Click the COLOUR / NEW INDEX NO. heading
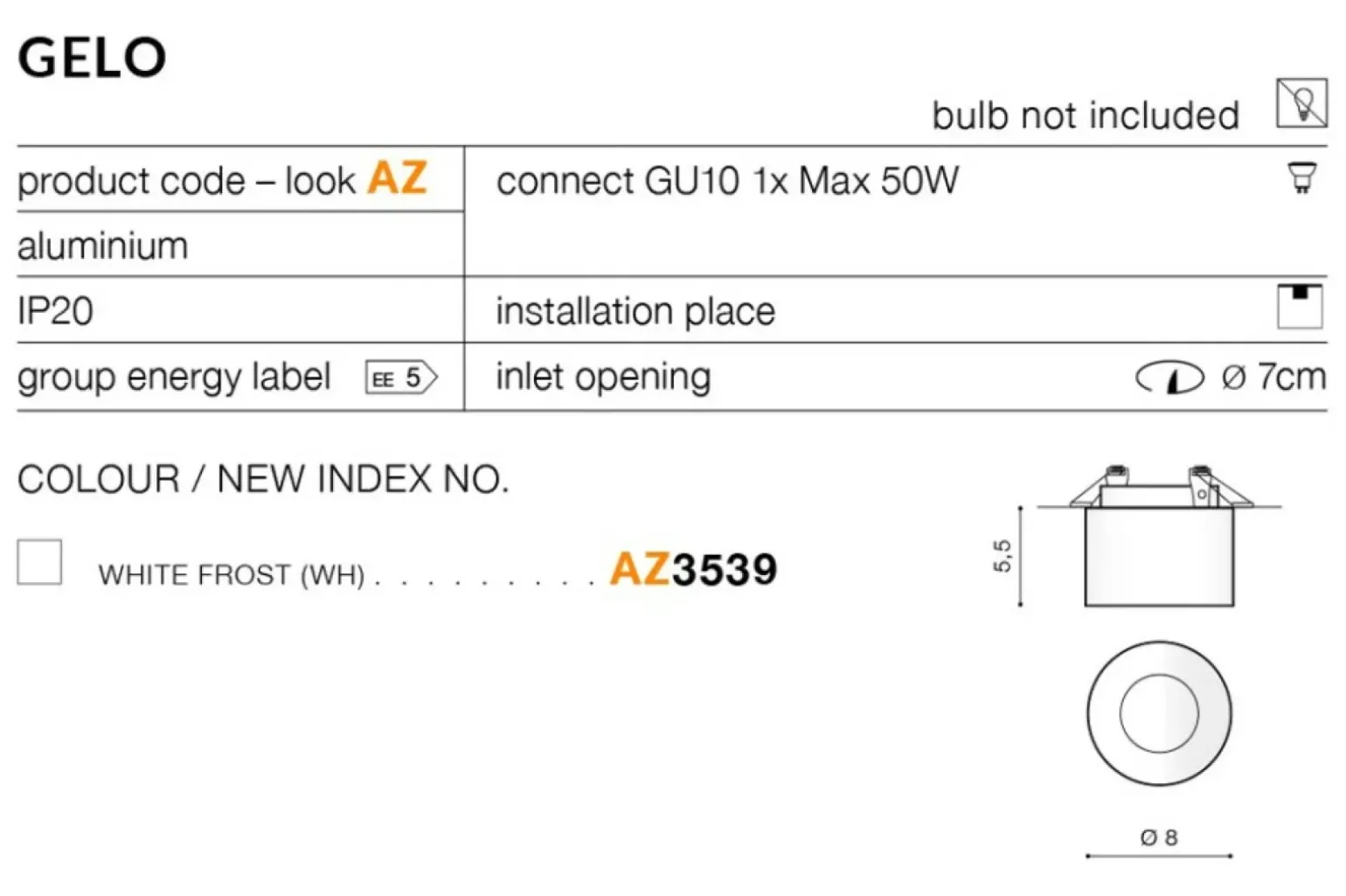The height and width of the screenshot is (896, 1346). pos(263,479)
